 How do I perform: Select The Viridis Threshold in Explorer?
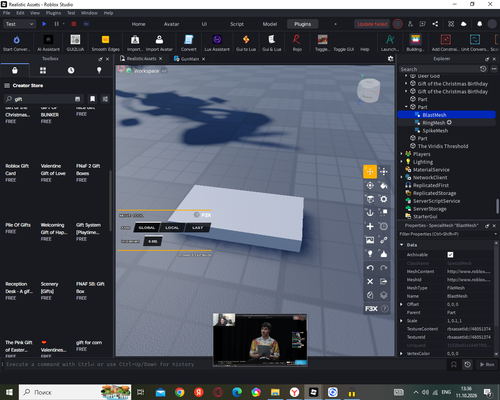pos(443,146)
